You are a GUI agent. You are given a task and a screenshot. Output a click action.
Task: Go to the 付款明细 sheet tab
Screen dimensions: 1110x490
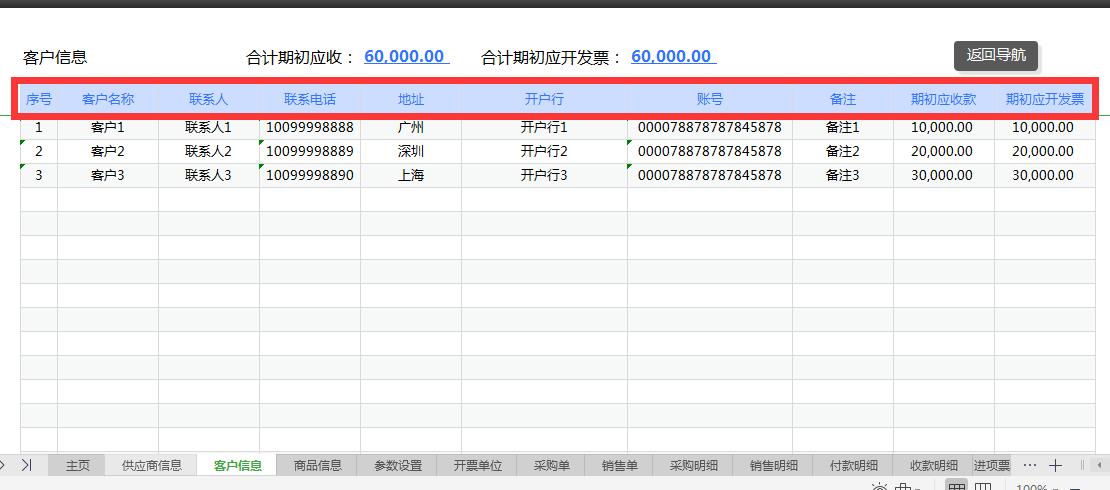[854, 465]
